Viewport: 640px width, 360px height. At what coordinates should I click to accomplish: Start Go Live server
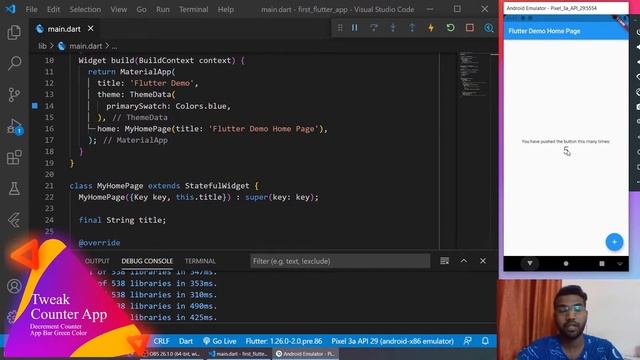pyautogui.click(x=220, y=341)
